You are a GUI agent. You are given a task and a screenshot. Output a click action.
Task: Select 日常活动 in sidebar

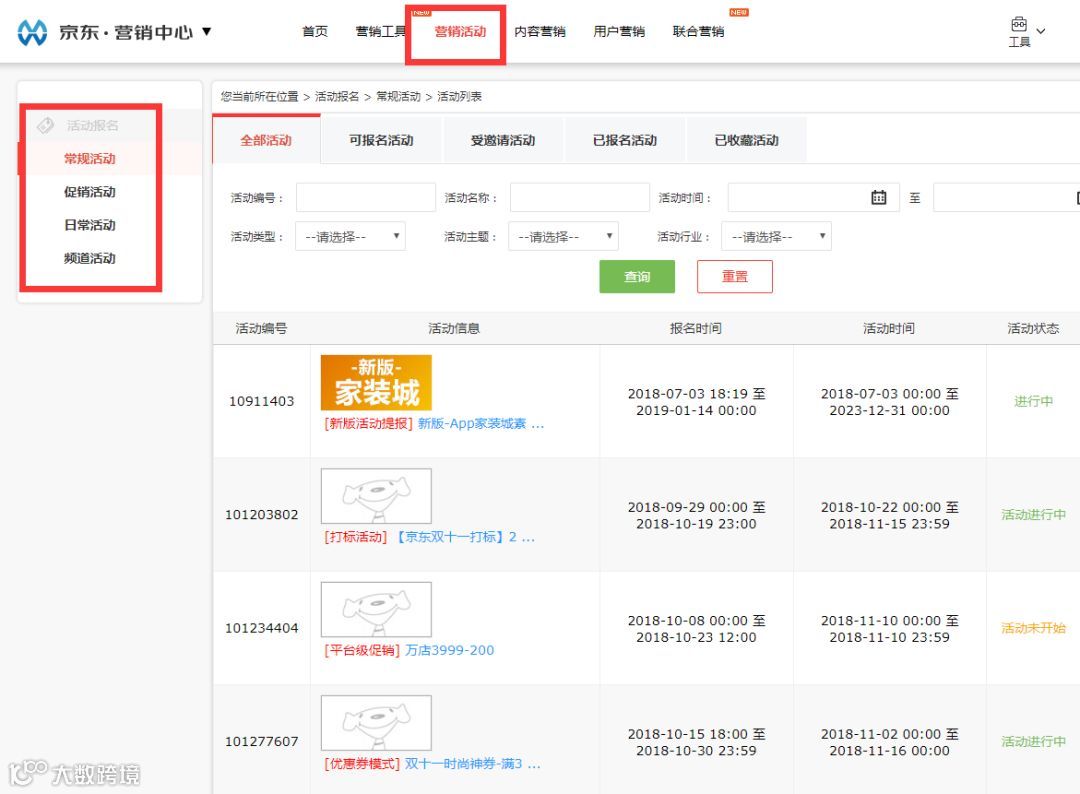click(x=90, y=224)
